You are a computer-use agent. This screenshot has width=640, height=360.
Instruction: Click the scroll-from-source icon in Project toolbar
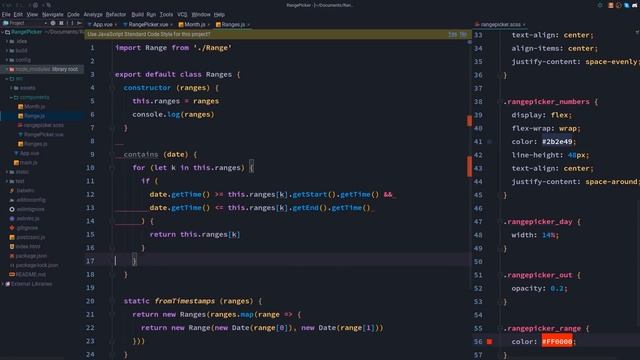click(53, 23)
